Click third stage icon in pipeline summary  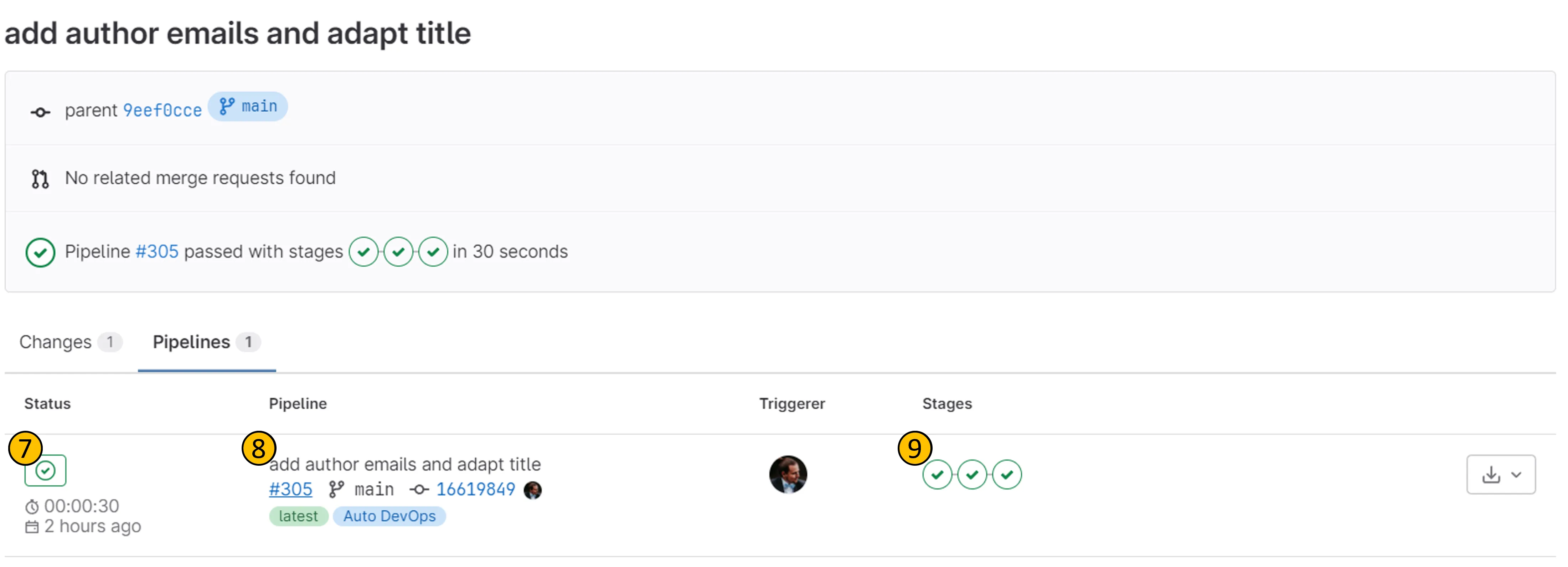433,252
